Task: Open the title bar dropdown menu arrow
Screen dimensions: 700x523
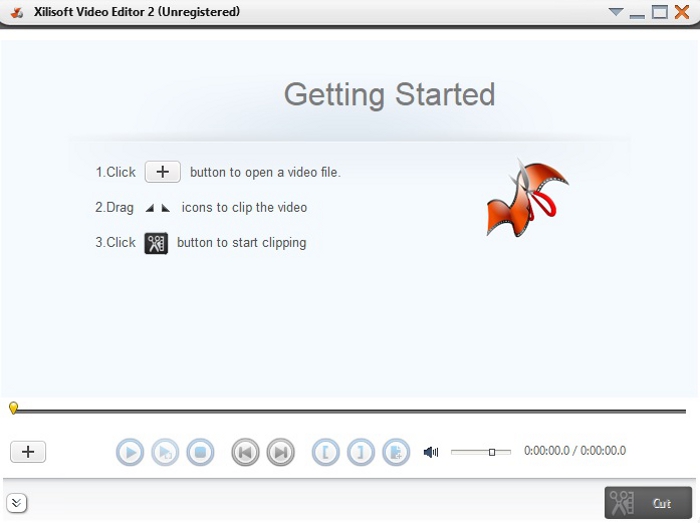Action: click(616, 12)
